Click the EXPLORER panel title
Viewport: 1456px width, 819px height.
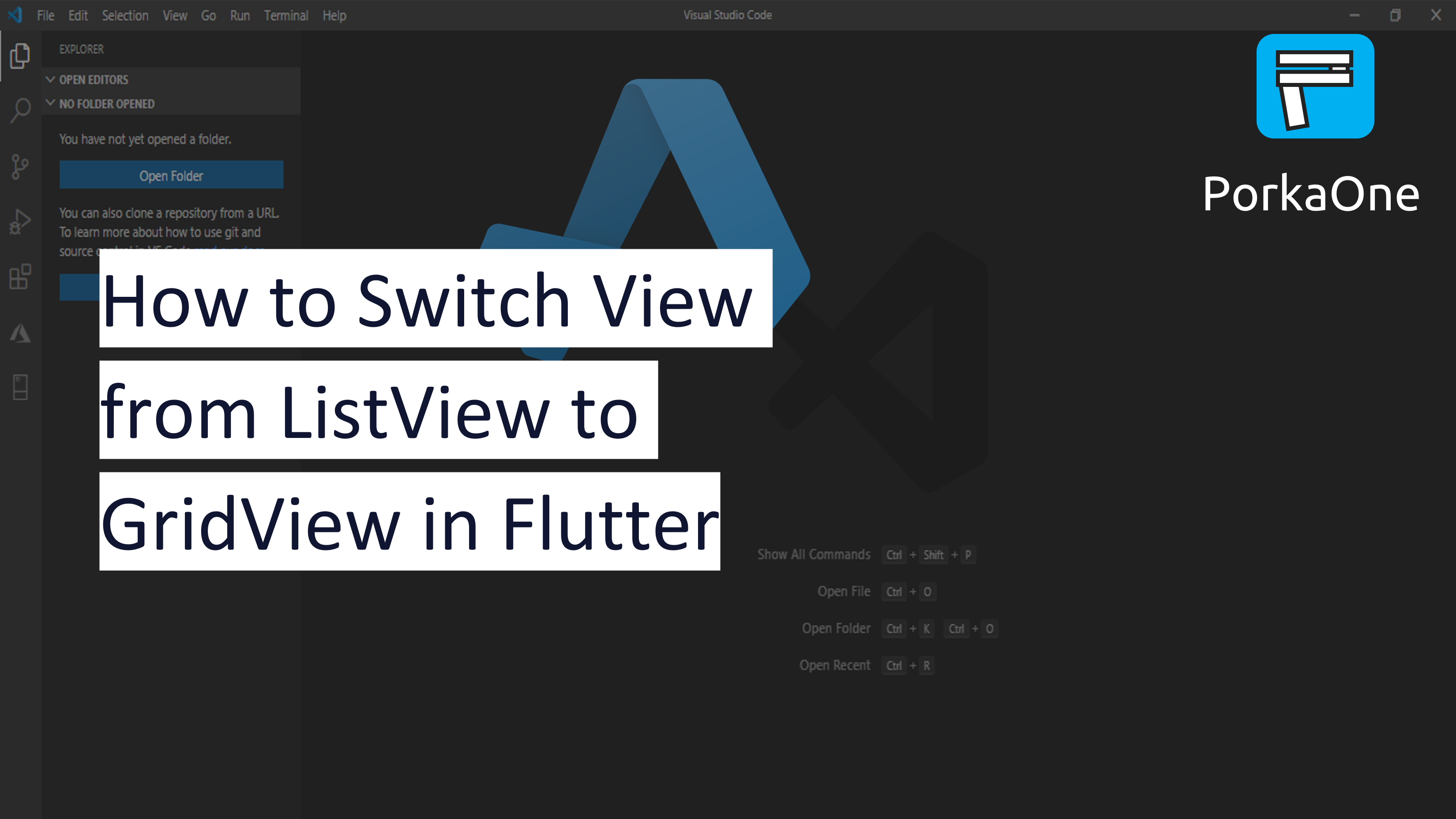pyautogui.click(x=81, y=49)
